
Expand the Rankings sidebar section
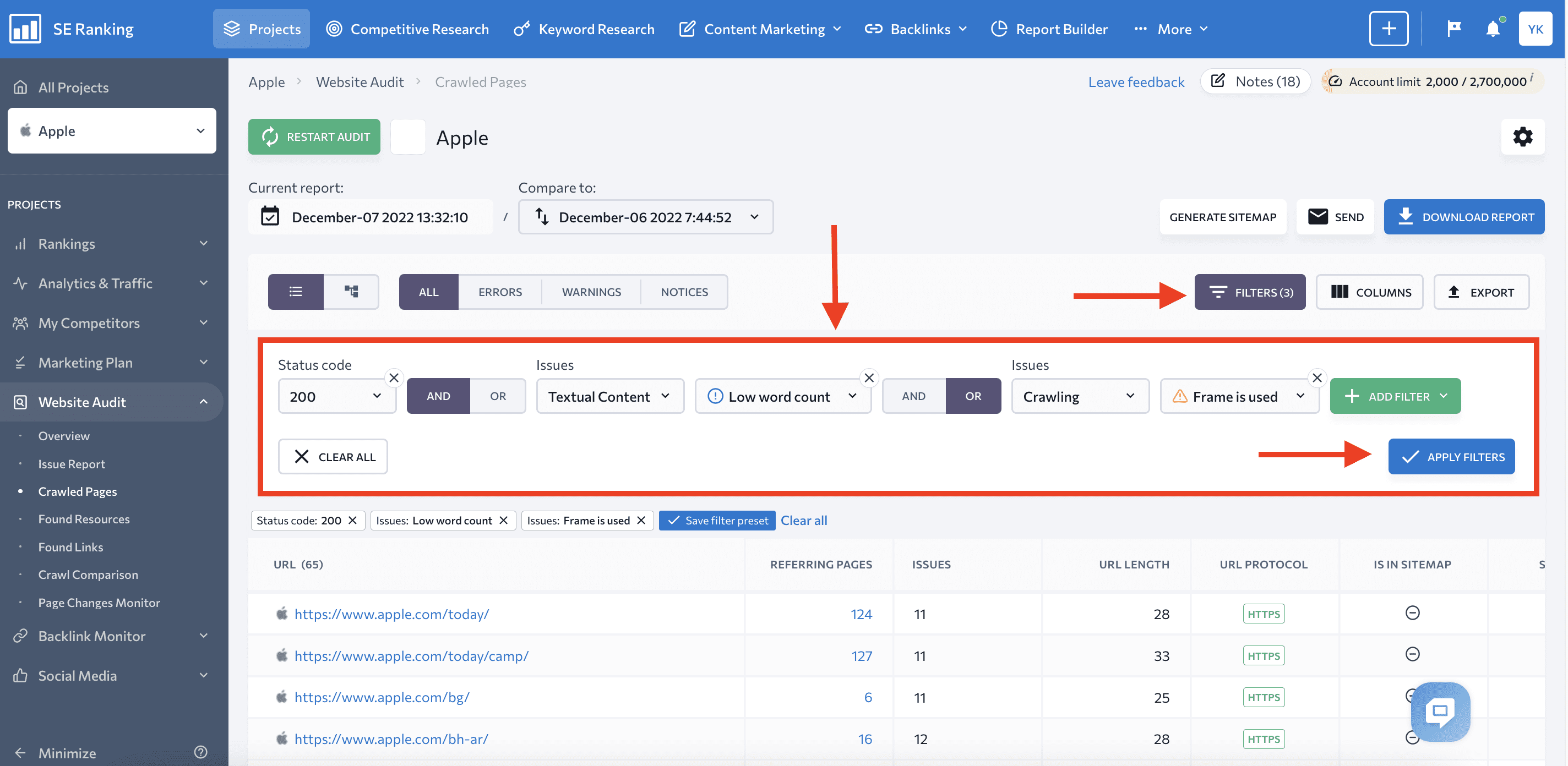click(111, 243)
